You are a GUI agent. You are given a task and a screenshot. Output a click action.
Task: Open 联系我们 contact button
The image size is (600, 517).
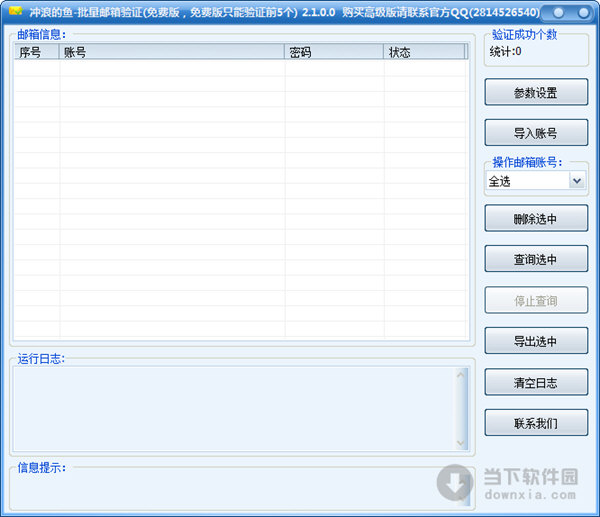536,423
